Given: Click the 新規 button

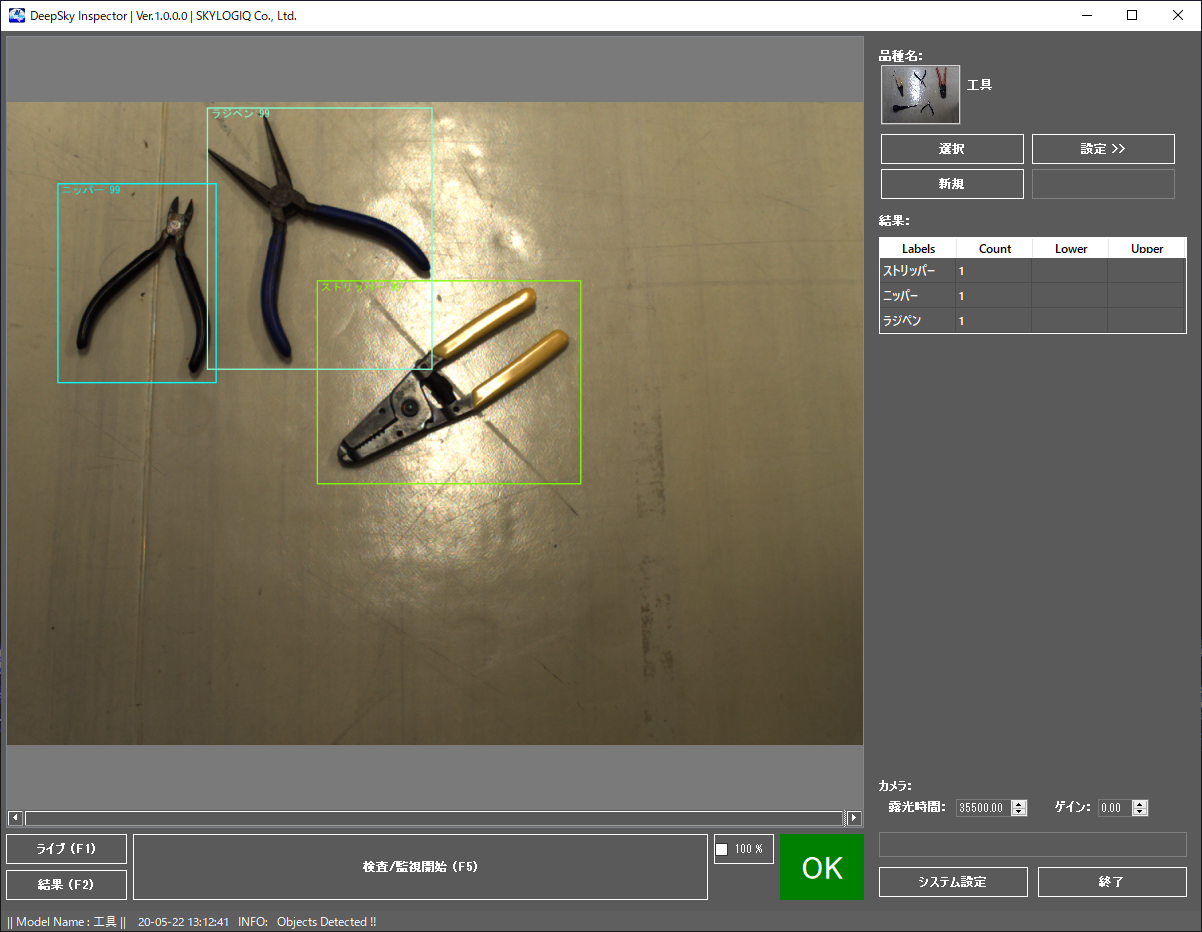Looking at the screenshot, I should [x=952, y=184].
